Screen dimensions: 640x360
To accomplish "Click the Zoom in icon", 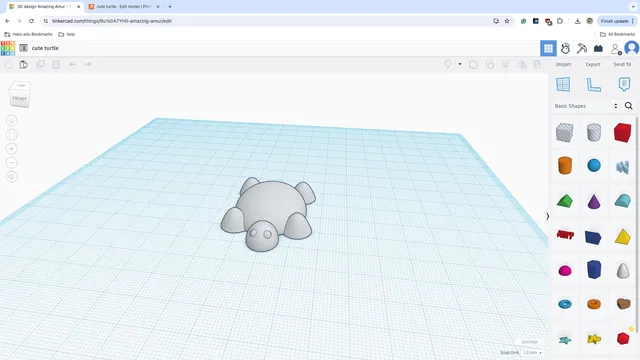I will (12, 149).
